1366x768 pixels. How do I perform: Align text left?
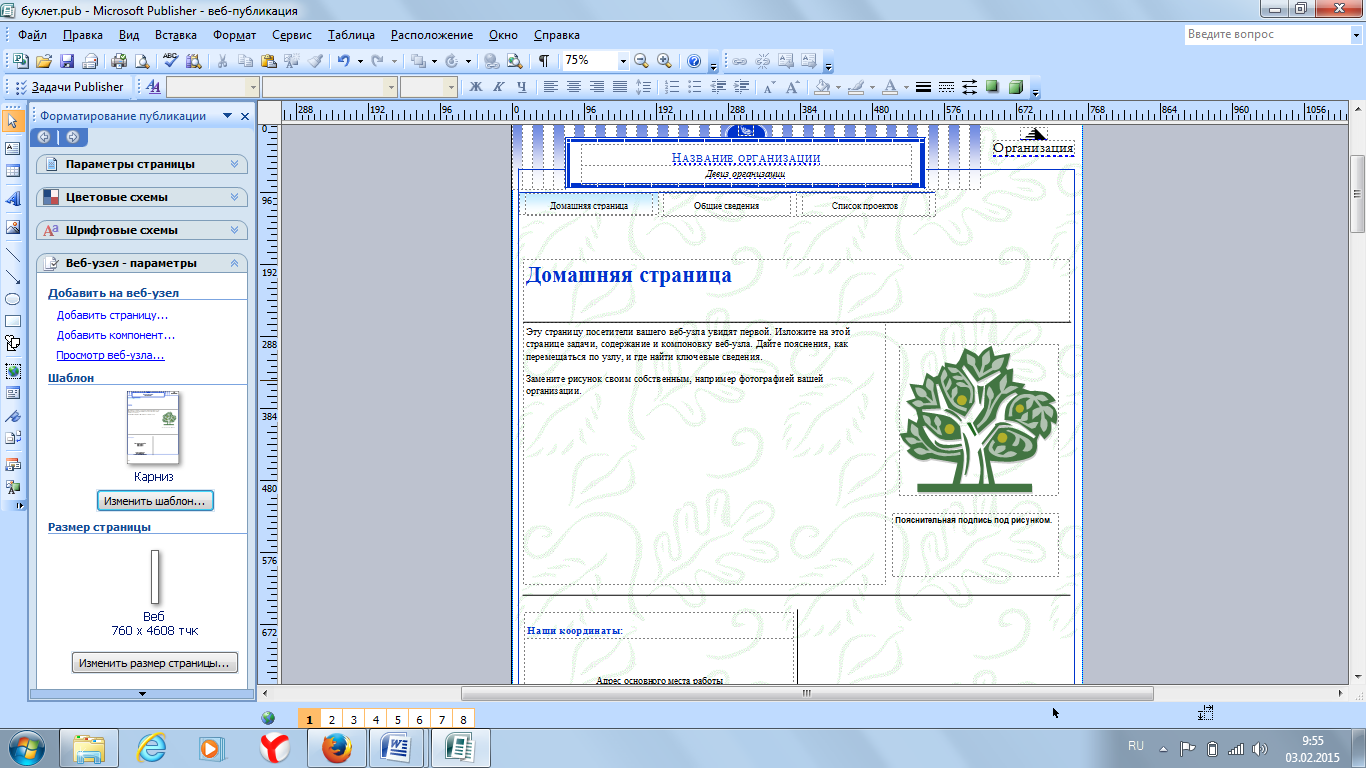coord(551,87)
